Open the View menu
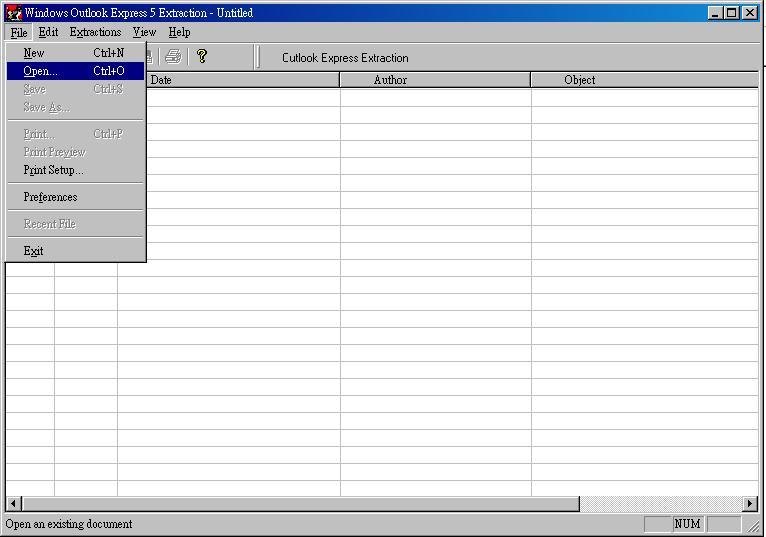Viewport: 766px width, 537px height. coord(144,32)
